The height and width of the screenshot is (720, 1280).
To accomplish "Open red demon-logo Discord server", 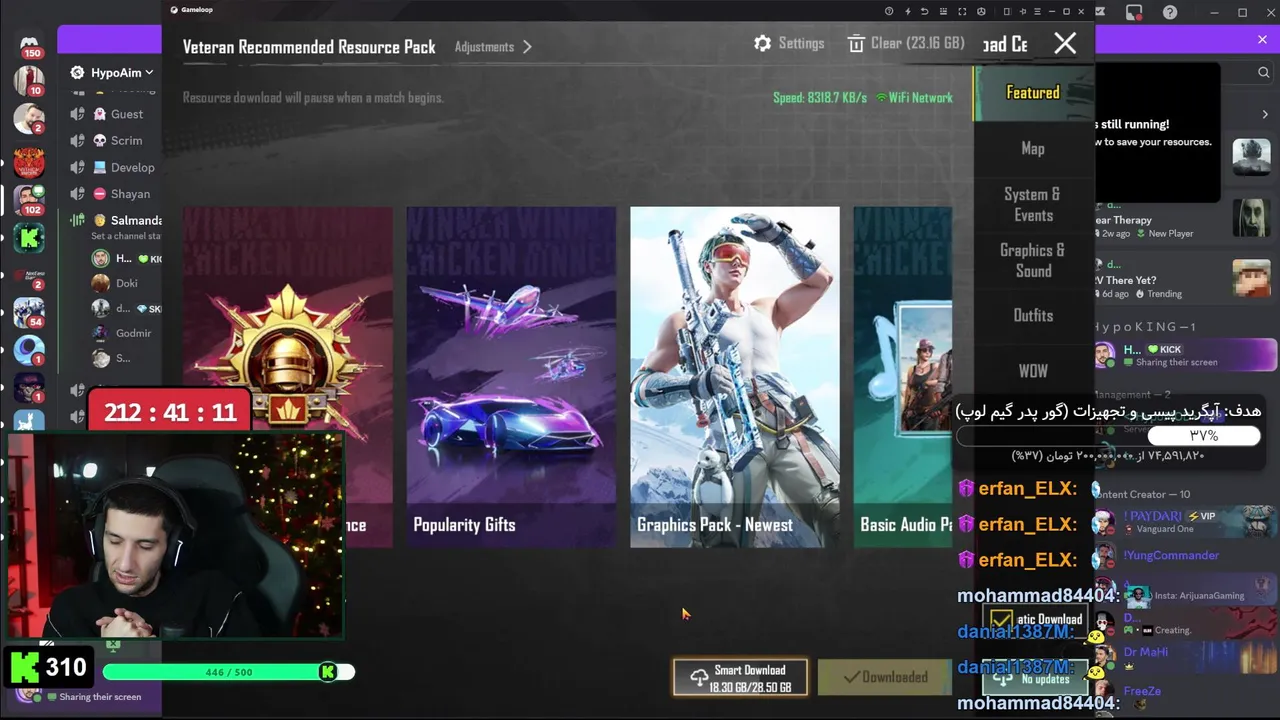I will 29,161.
